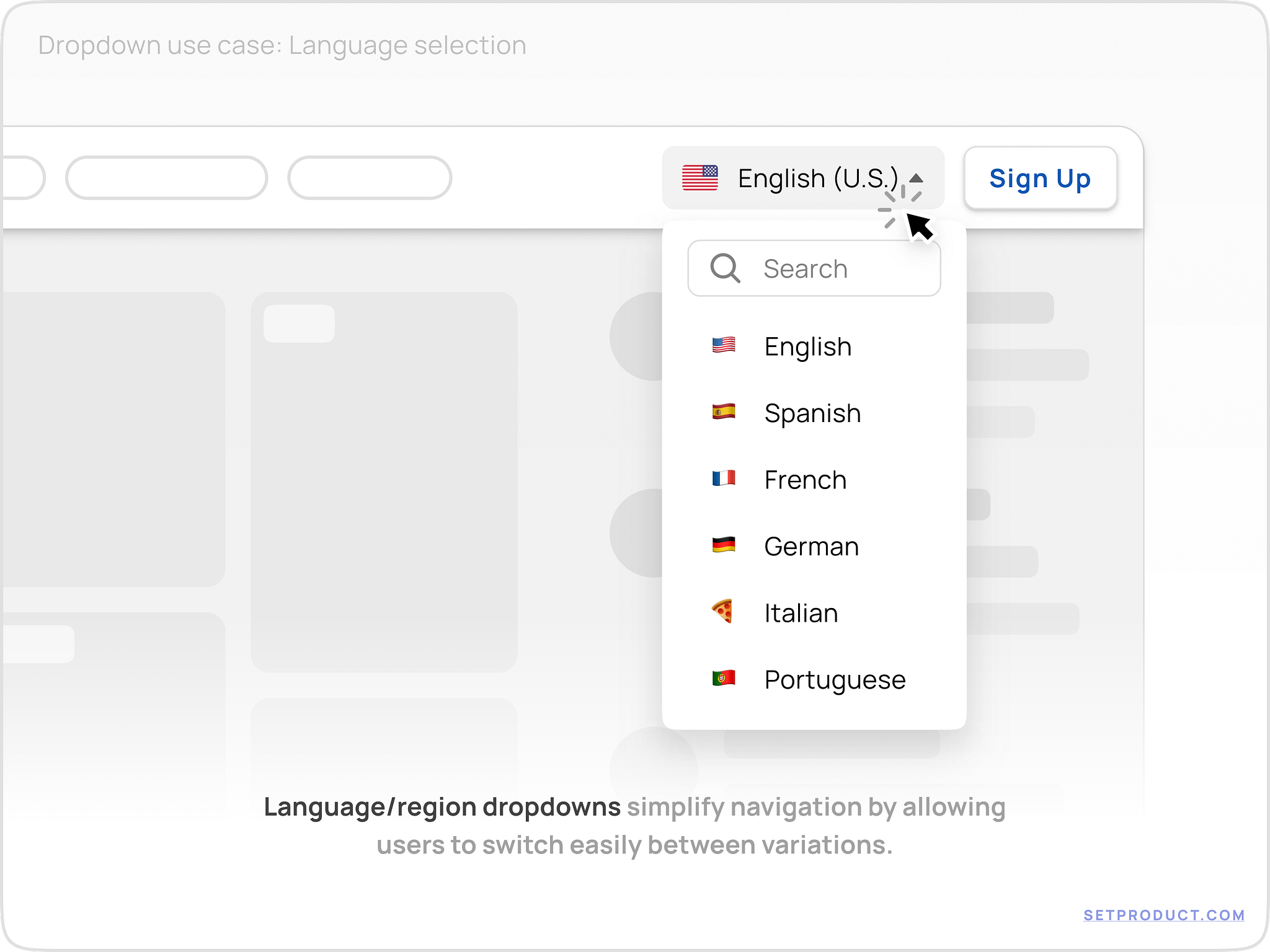Click the Spanish flag icon
Screen dimensions: 1270x952
[722, 413]
